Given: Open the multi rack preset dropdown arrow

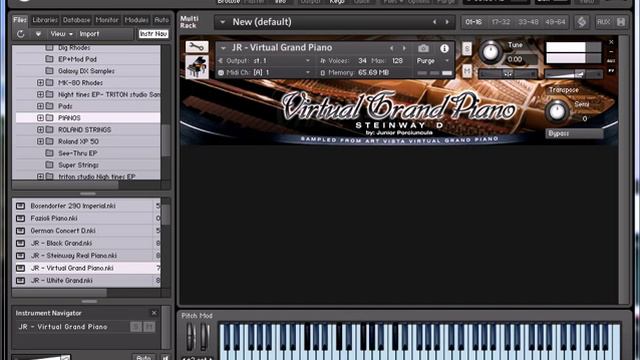Looking at the screenshot, I should pyautogui.click(x=222, y=22).
